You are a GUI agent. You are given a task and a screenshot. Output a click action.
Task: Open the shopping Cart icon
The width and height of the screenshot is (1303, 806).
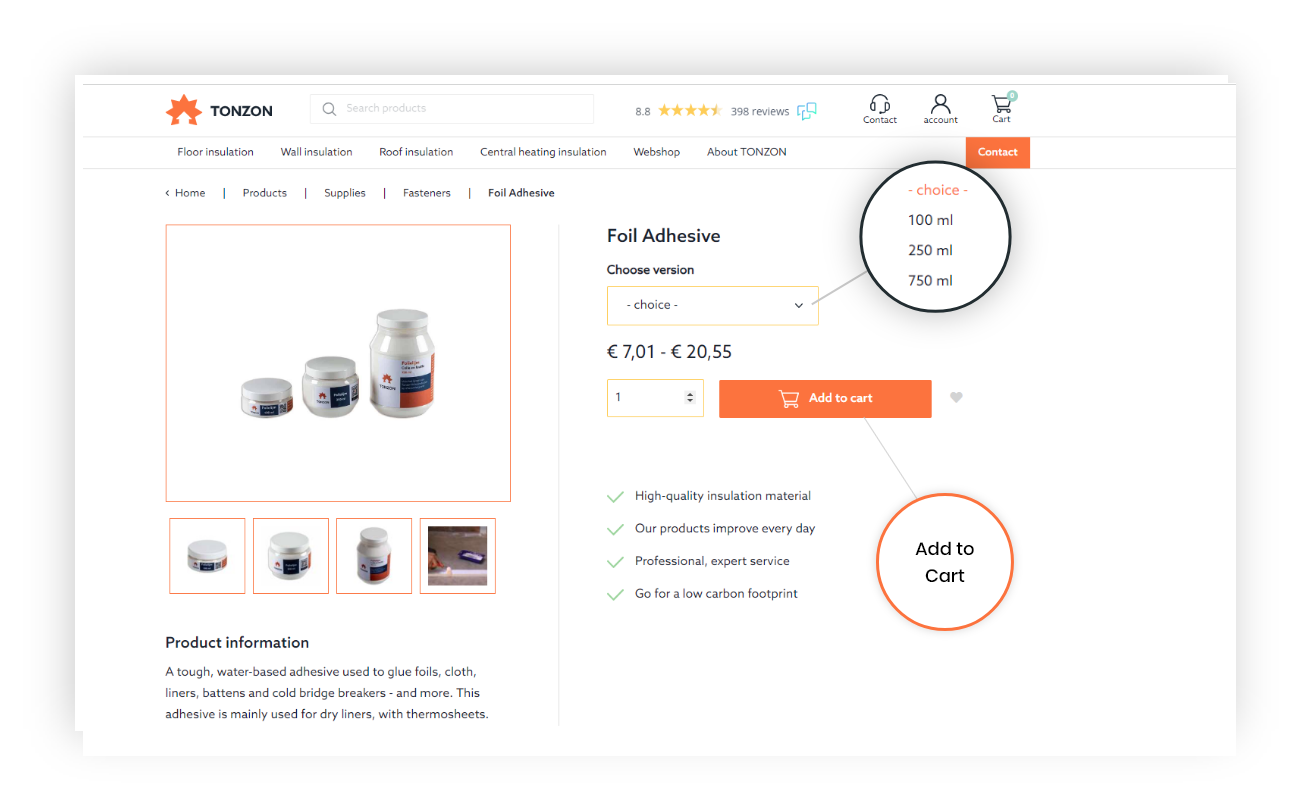[1001, 103]
